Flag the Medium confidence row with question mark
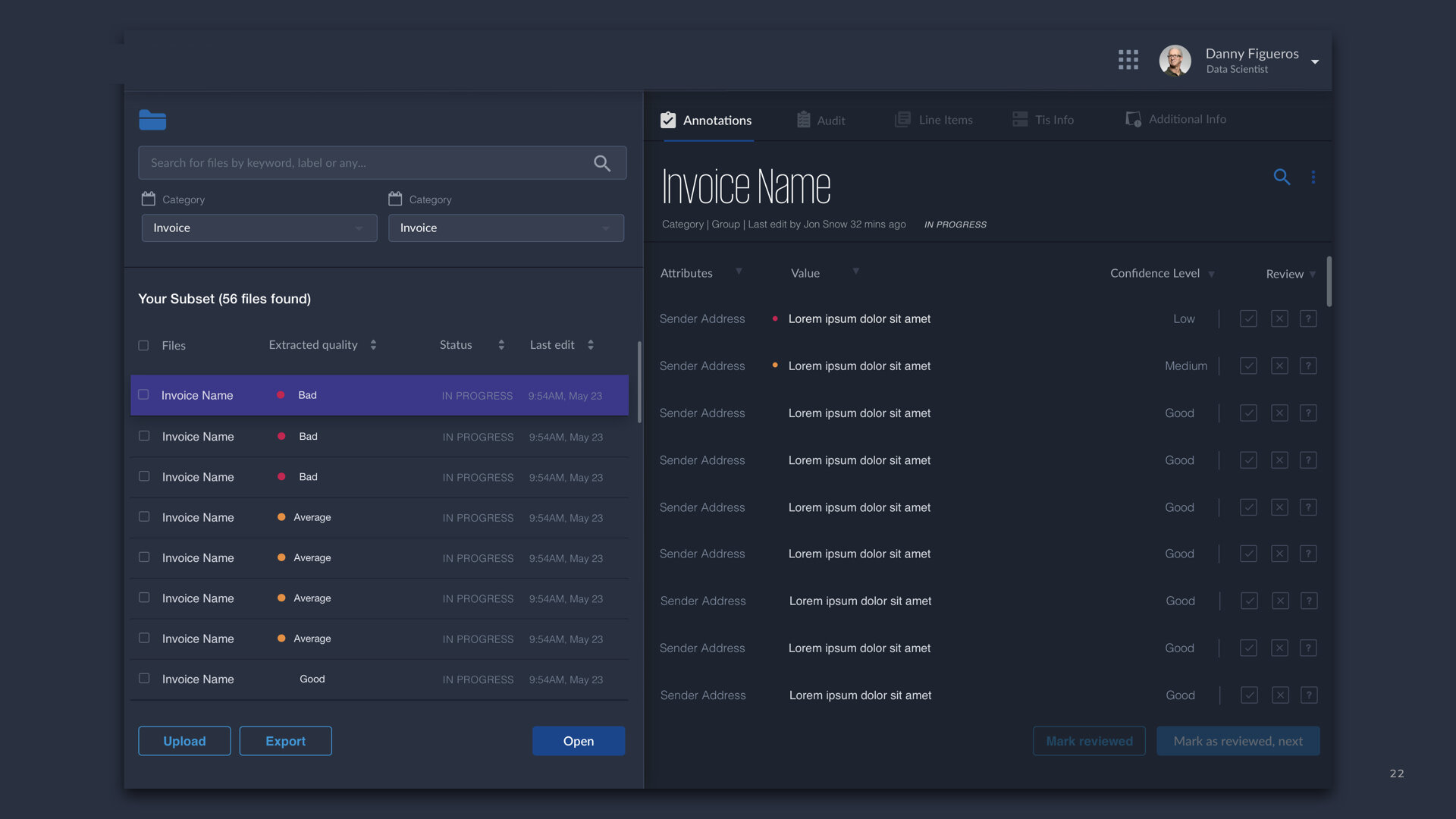Image resolution: width=1456 pixels, height=819 pixels. click(x=1308, y=366)
